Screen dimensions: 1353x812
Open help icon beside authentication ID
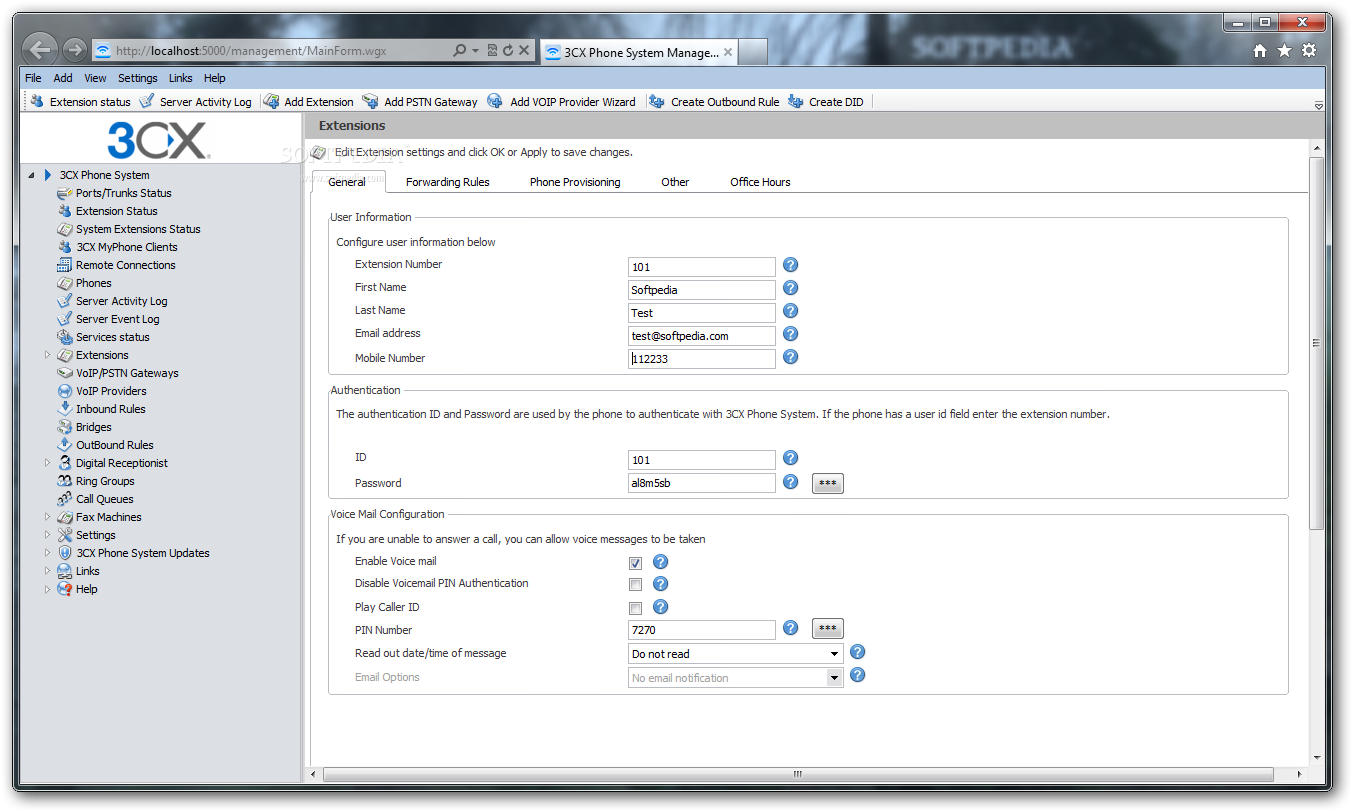[x=790, y=458]
